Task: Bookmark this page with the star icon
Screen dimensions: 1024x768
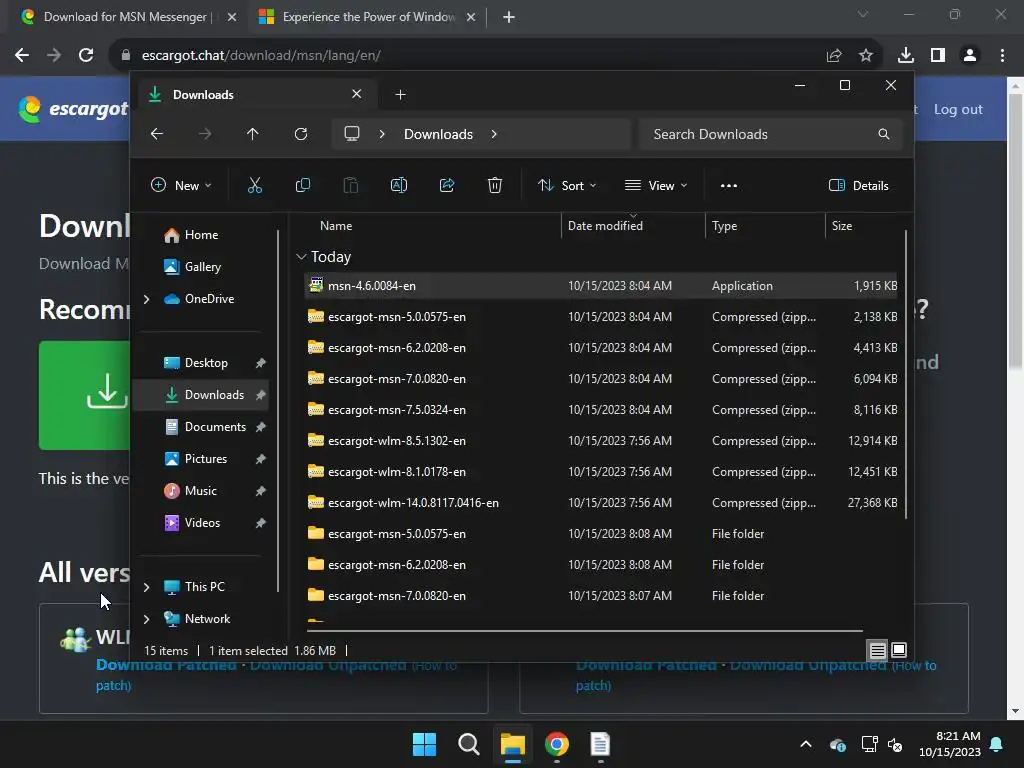Action: pos(866,56)
